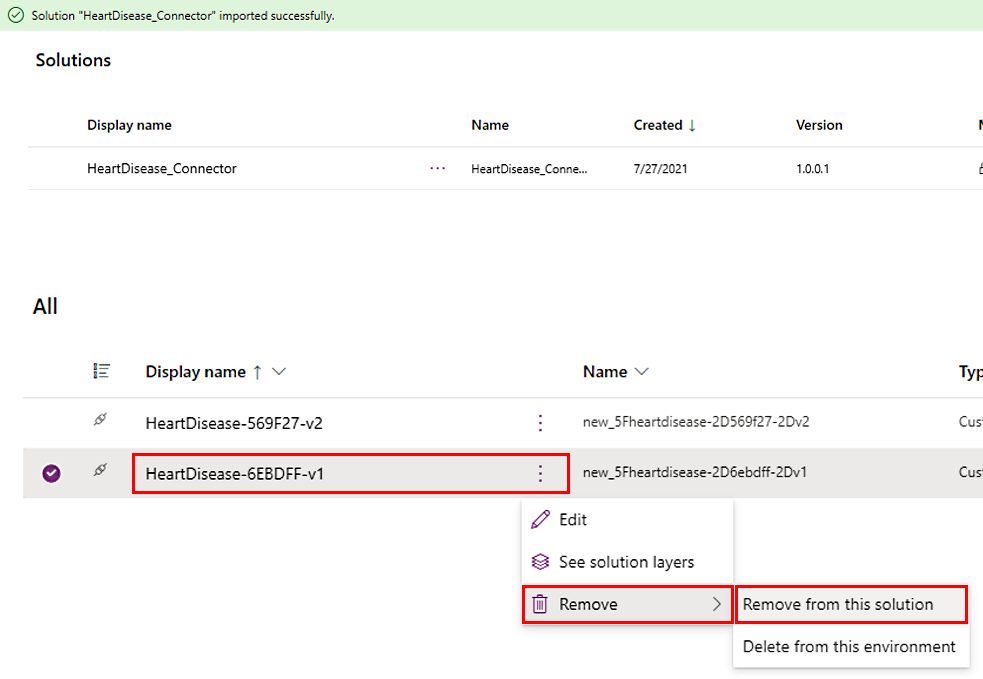The width and height of the screenshot is (983, 679).
Task: Select Delete from this environment
Action: [x=849, y=646]
